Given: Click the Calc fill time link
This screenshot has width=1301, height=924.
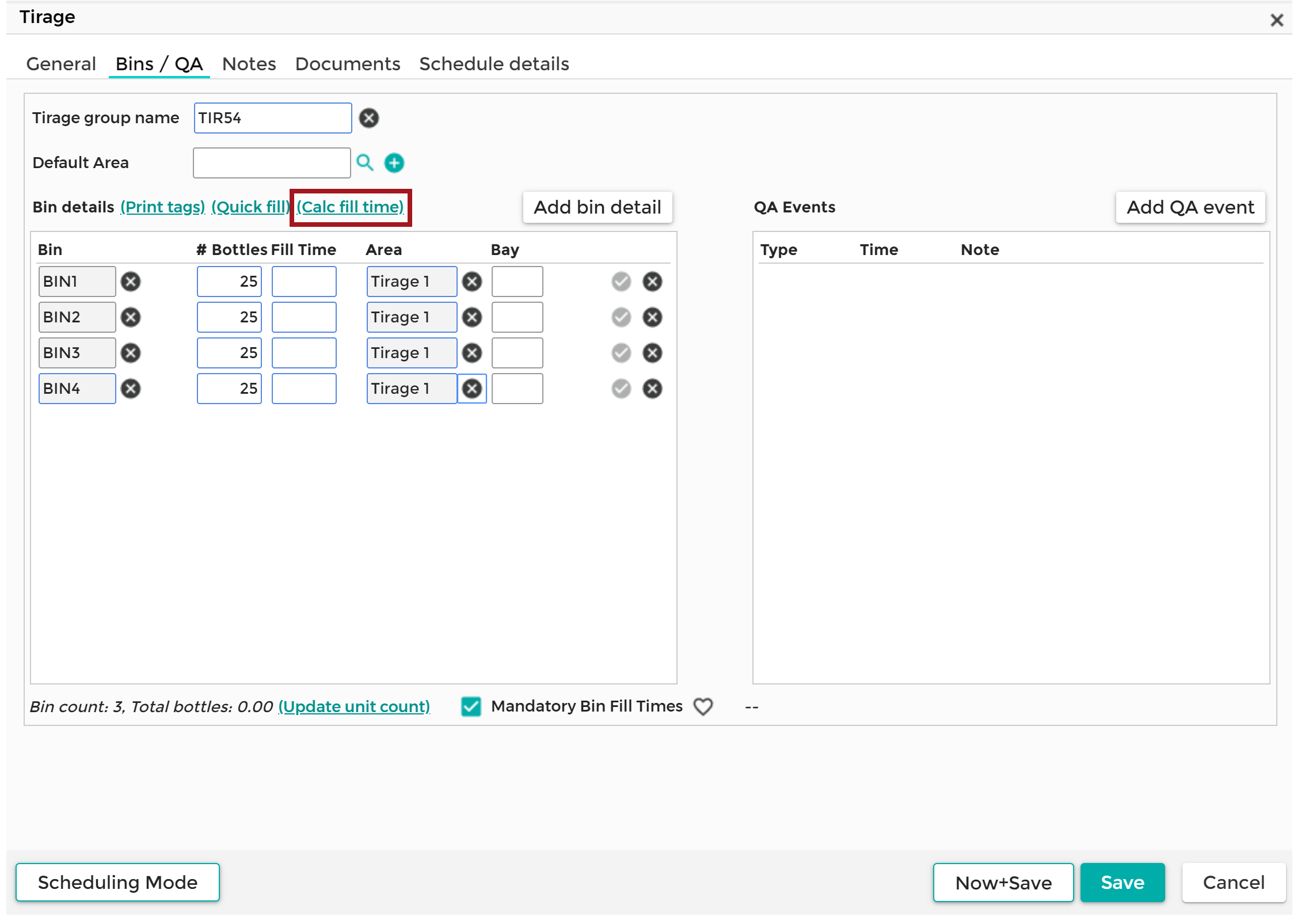Looking at the screenshot, I should coord(350,207).
